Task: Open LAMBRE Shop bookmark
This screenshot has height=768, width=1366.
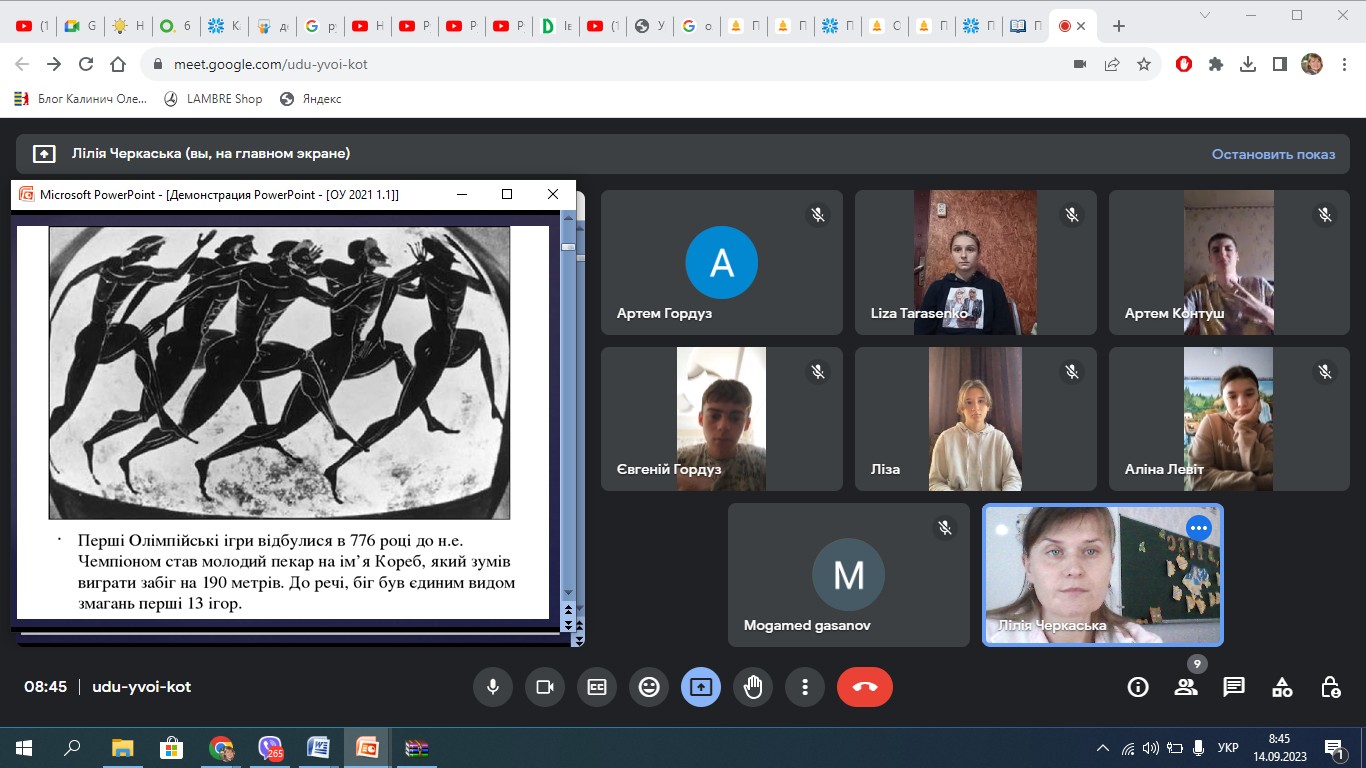Action: (213, 99)
